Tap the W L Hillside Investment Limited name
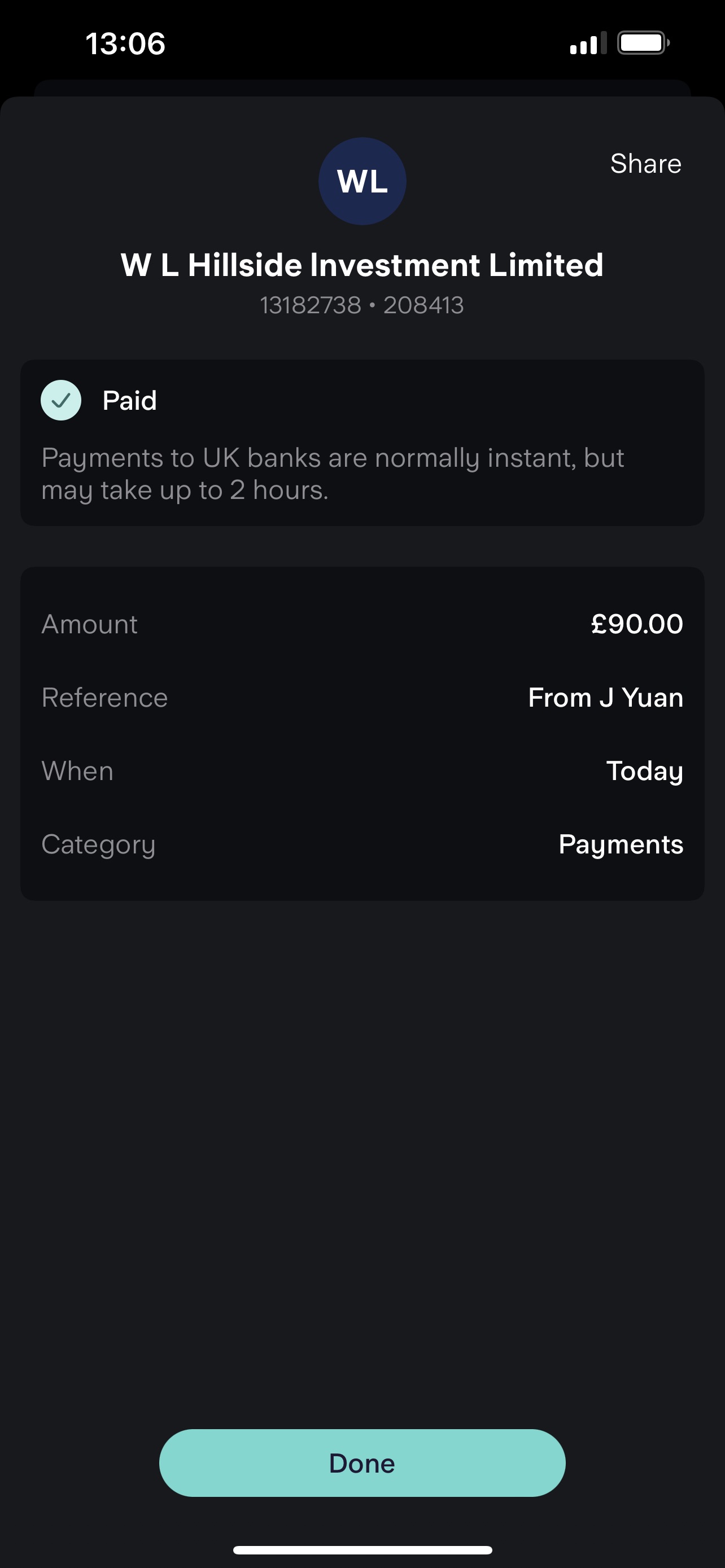The image size is (725, 1568). tap(362, 265)
